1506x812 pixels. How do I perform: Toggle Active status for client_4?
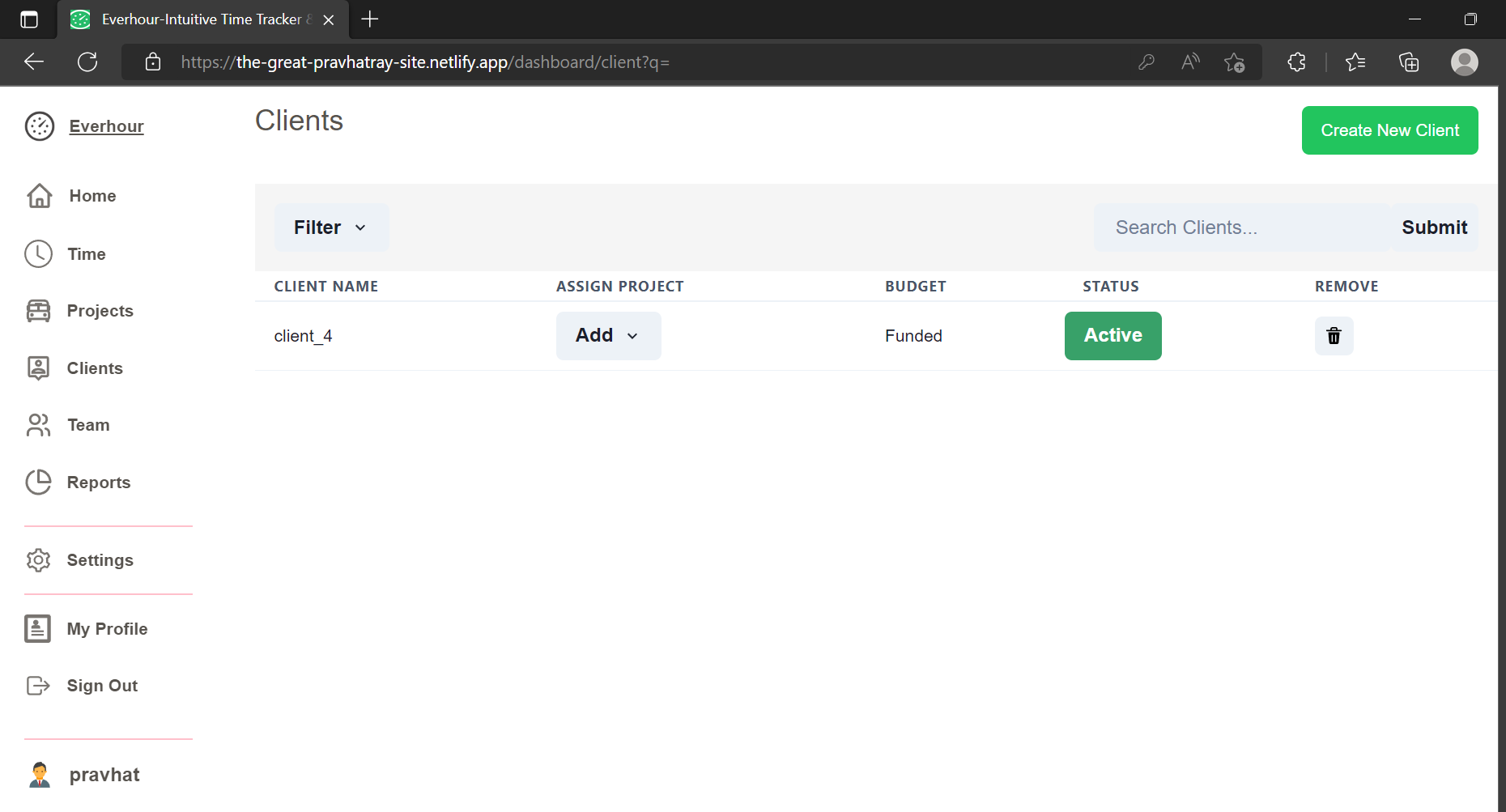[1112, 336]
